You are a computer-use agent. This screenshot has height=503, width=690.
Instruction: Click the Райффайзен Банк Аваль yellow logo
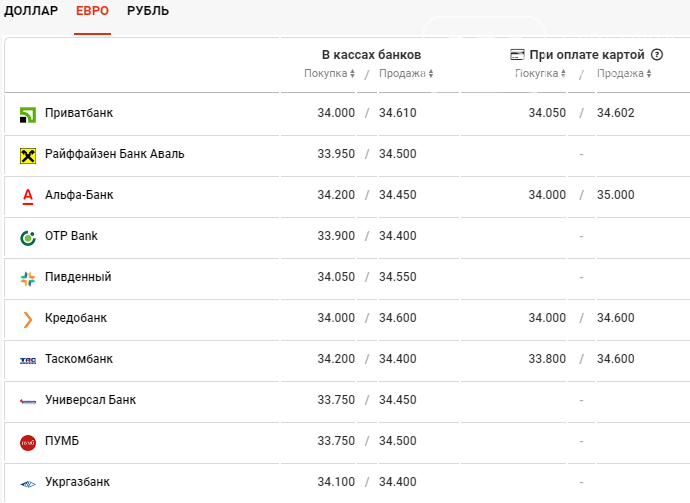click(28, 156)
